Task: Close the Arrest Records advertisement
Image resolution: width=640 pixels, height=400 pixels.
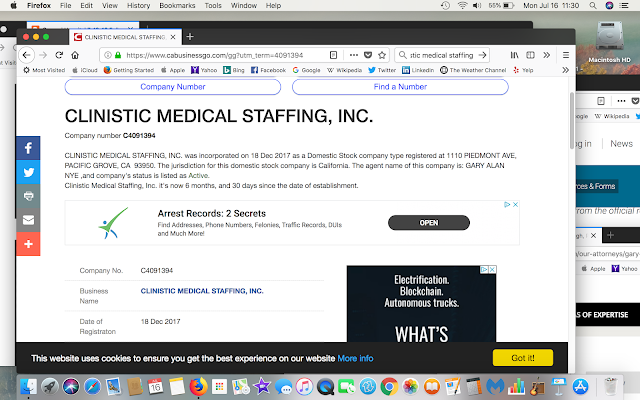Action: click(x=516, y=204)
